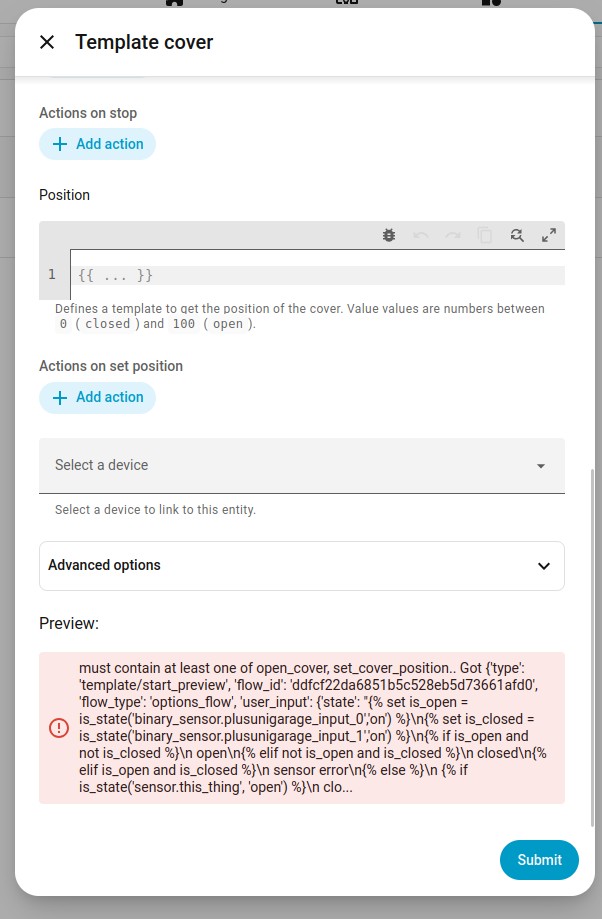
Task: Add action under Actions on stop
Action: [97, 144]
